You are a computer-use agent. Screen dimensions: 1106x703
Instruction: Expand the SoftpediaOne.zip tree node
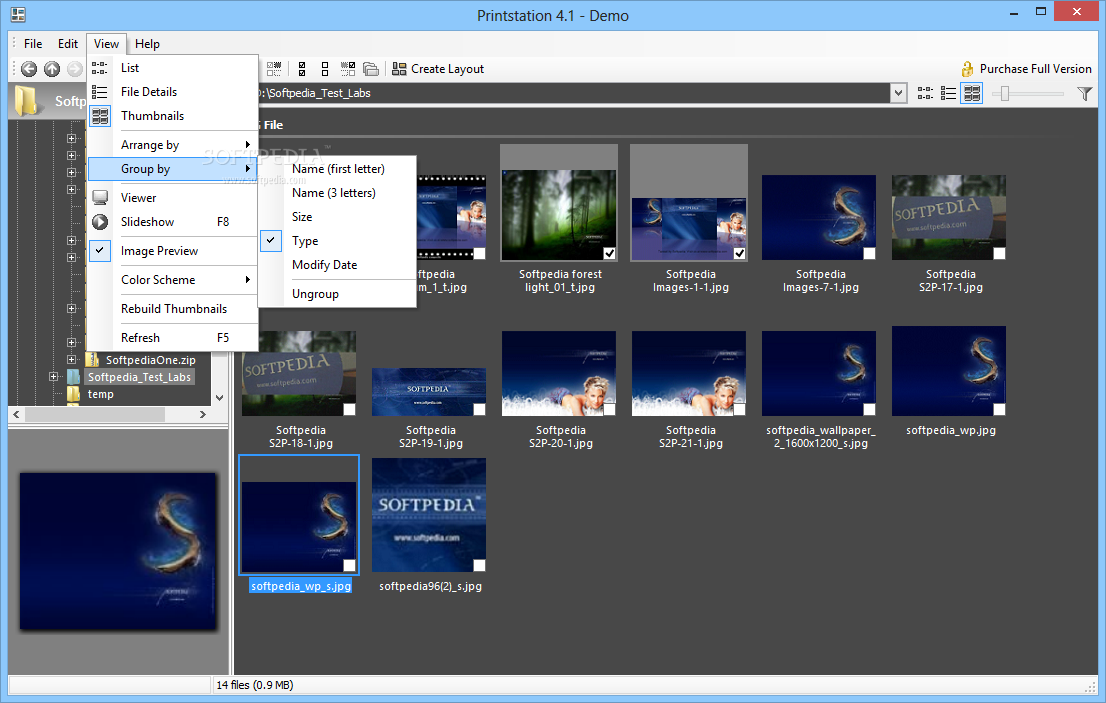click(71, 360)
